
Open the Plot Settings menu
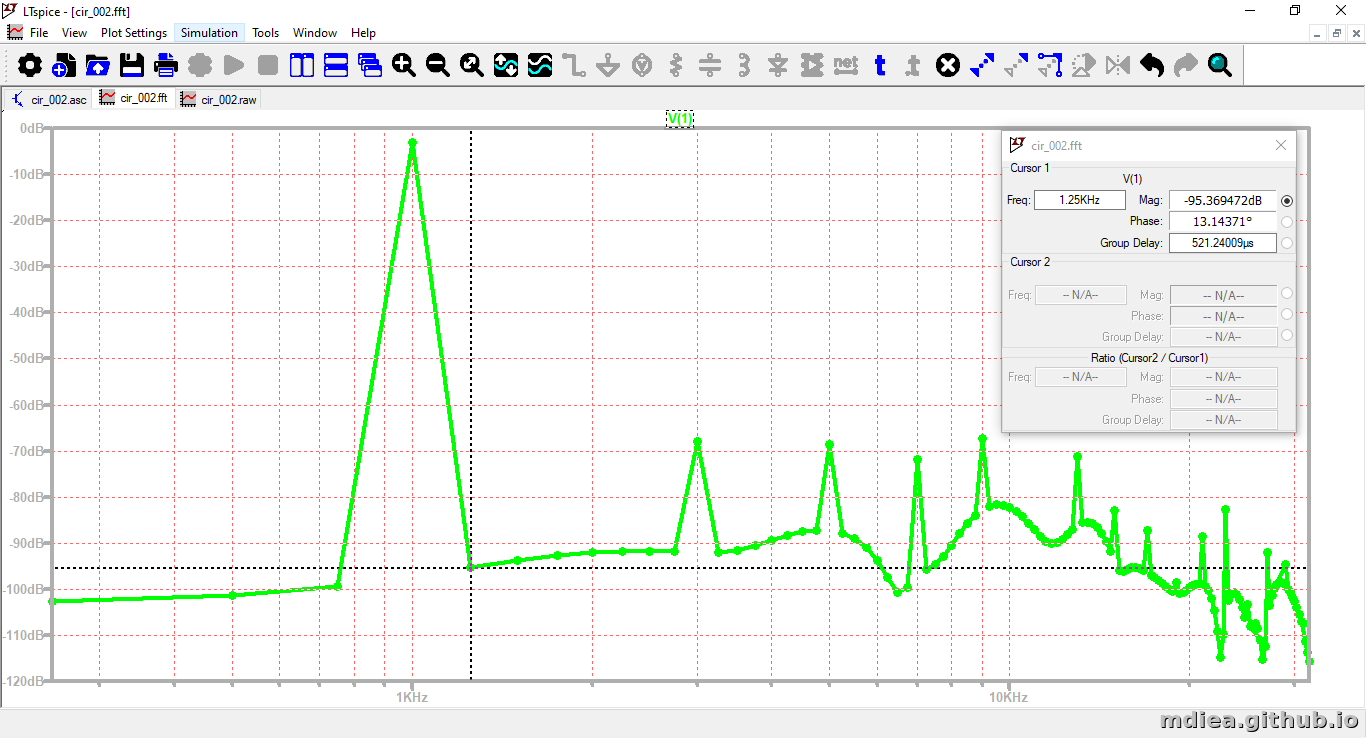(134, 33)
